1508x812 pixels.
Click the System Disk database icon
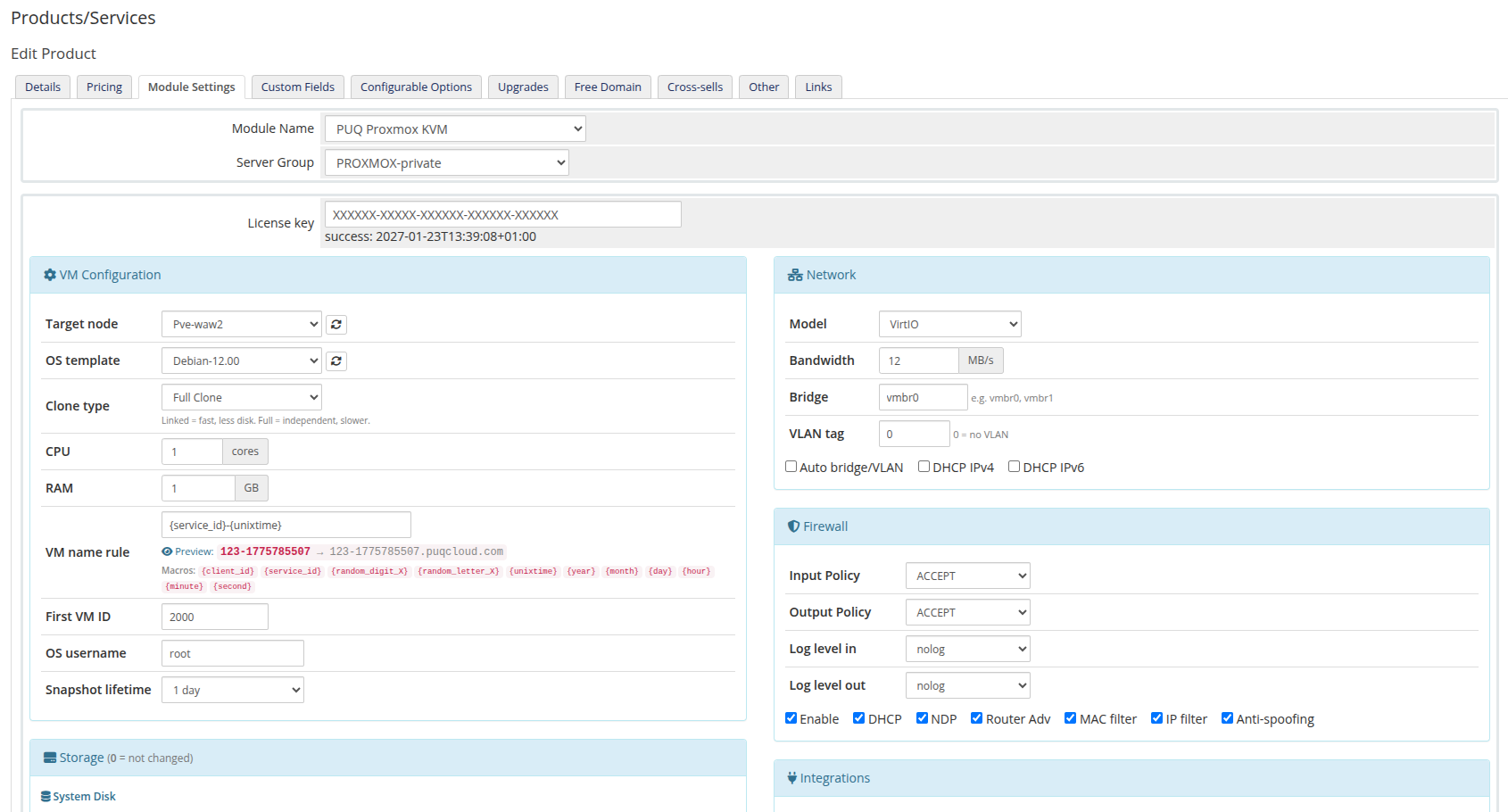coord(46,796)
